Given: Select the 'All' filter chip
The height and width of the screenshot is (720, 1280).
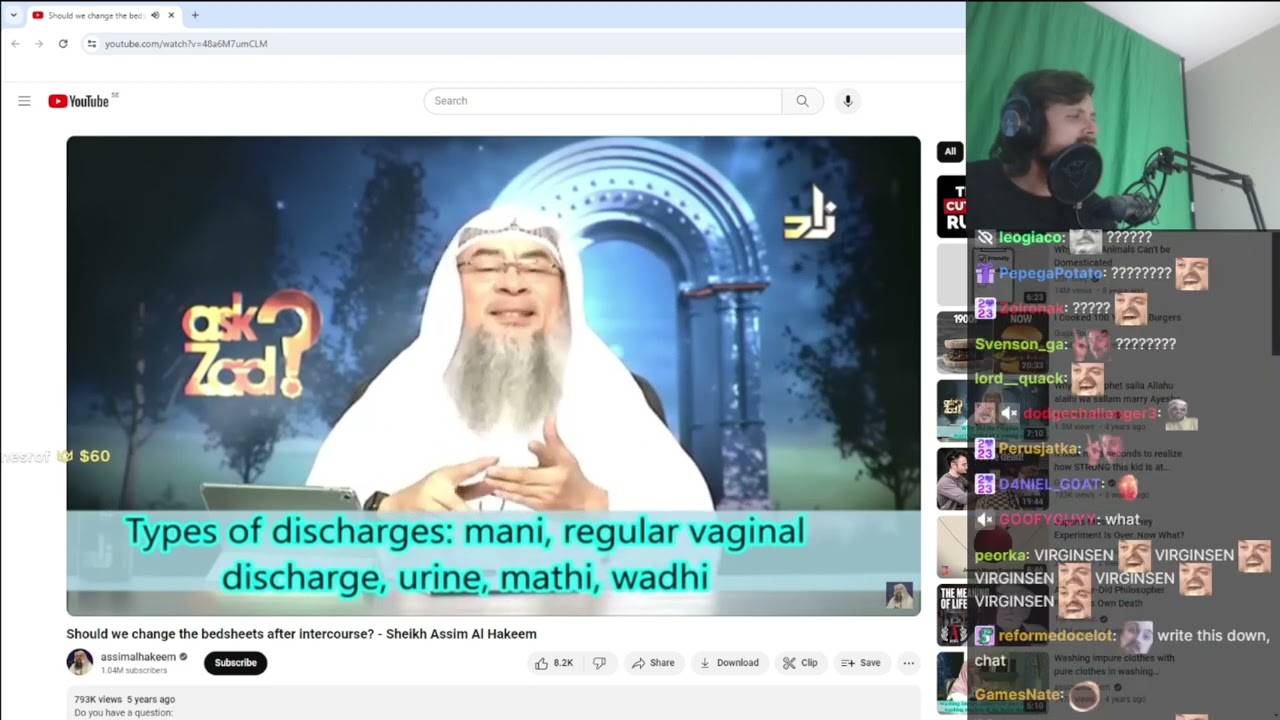Looking at the screenshot, I should (x=950, y=152).
